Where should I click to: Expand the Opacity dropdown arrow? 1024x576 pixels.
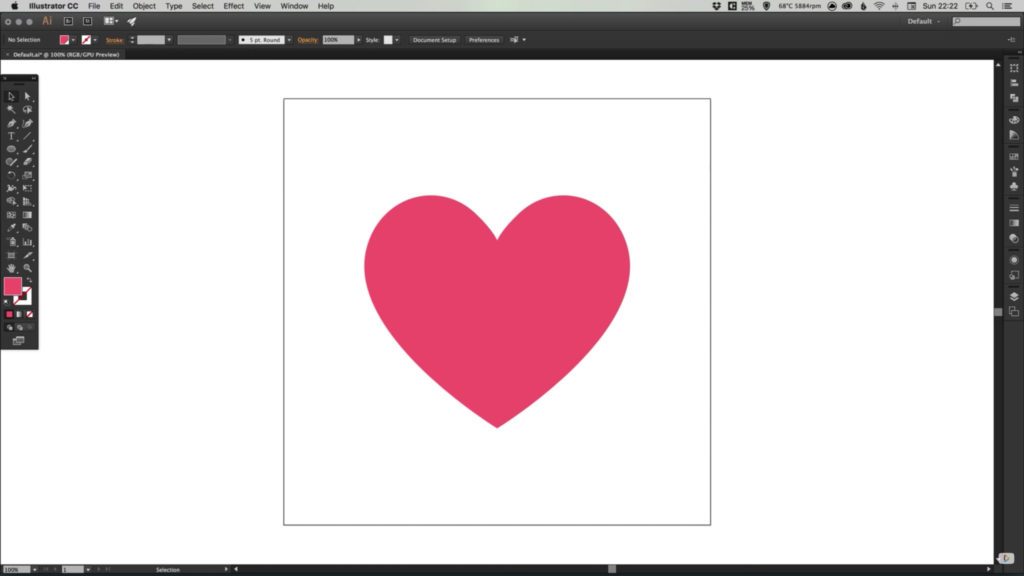(357, 40)
